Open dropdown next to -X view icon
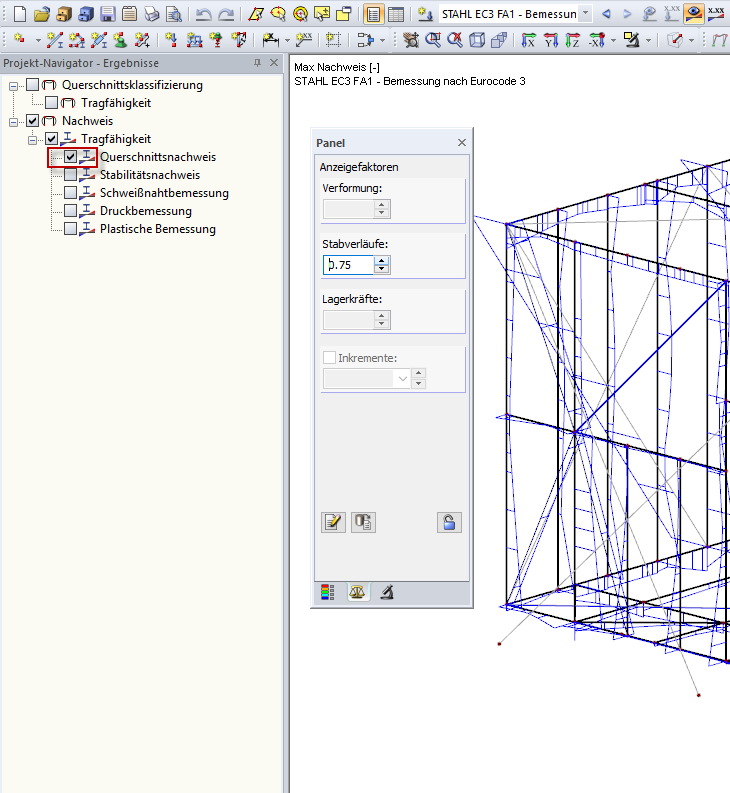This screenshot has height=793, width=730. [x=613, y=40]
